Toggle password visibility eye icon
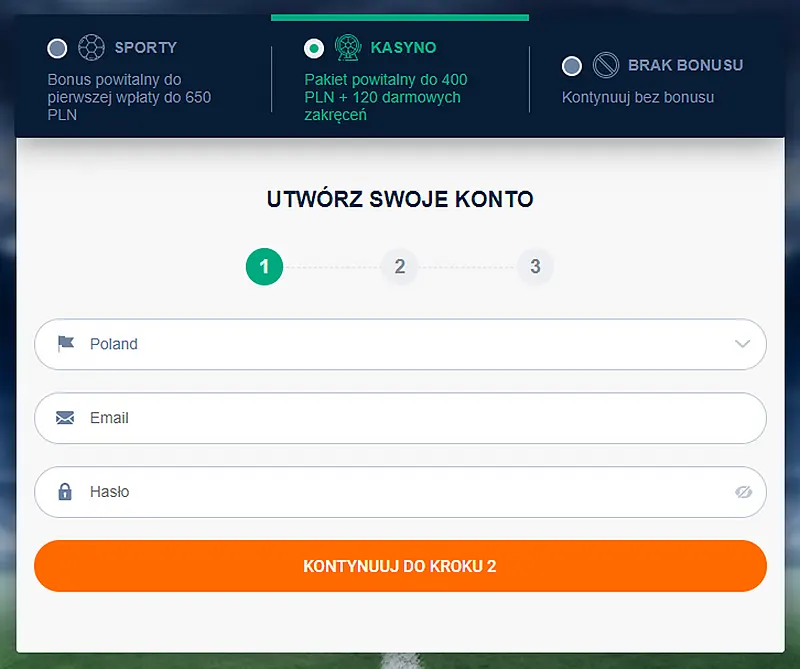Screen dimensions: 800x669 click(743, 492)
